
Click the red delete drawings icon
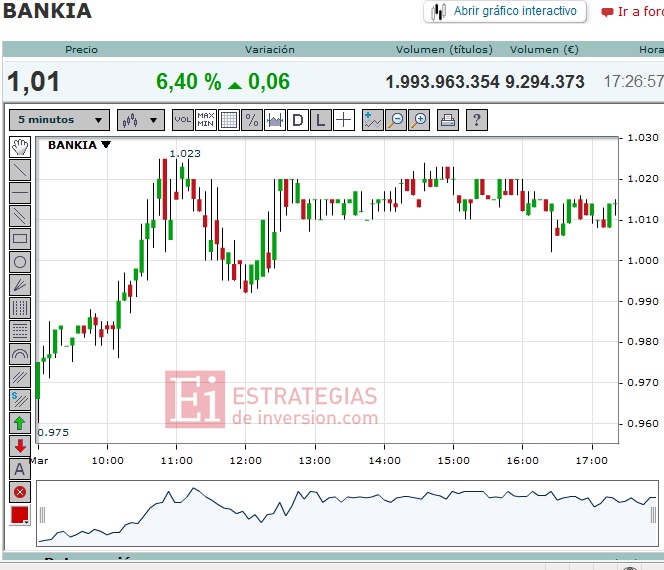pyautogui.click(x=20, y=492)
